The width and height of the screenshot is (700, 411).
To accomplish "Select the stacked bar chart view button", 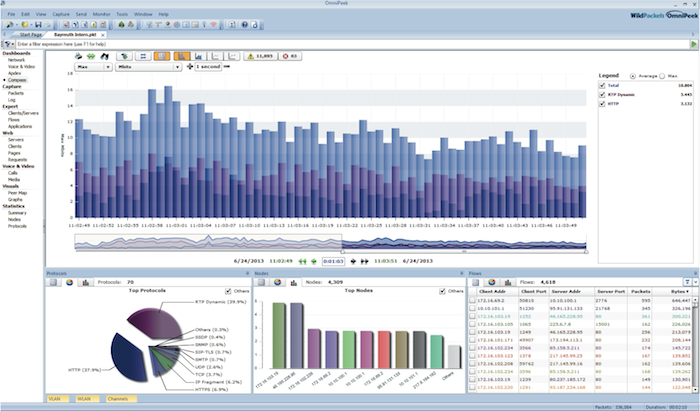I will tap(182, 56).
